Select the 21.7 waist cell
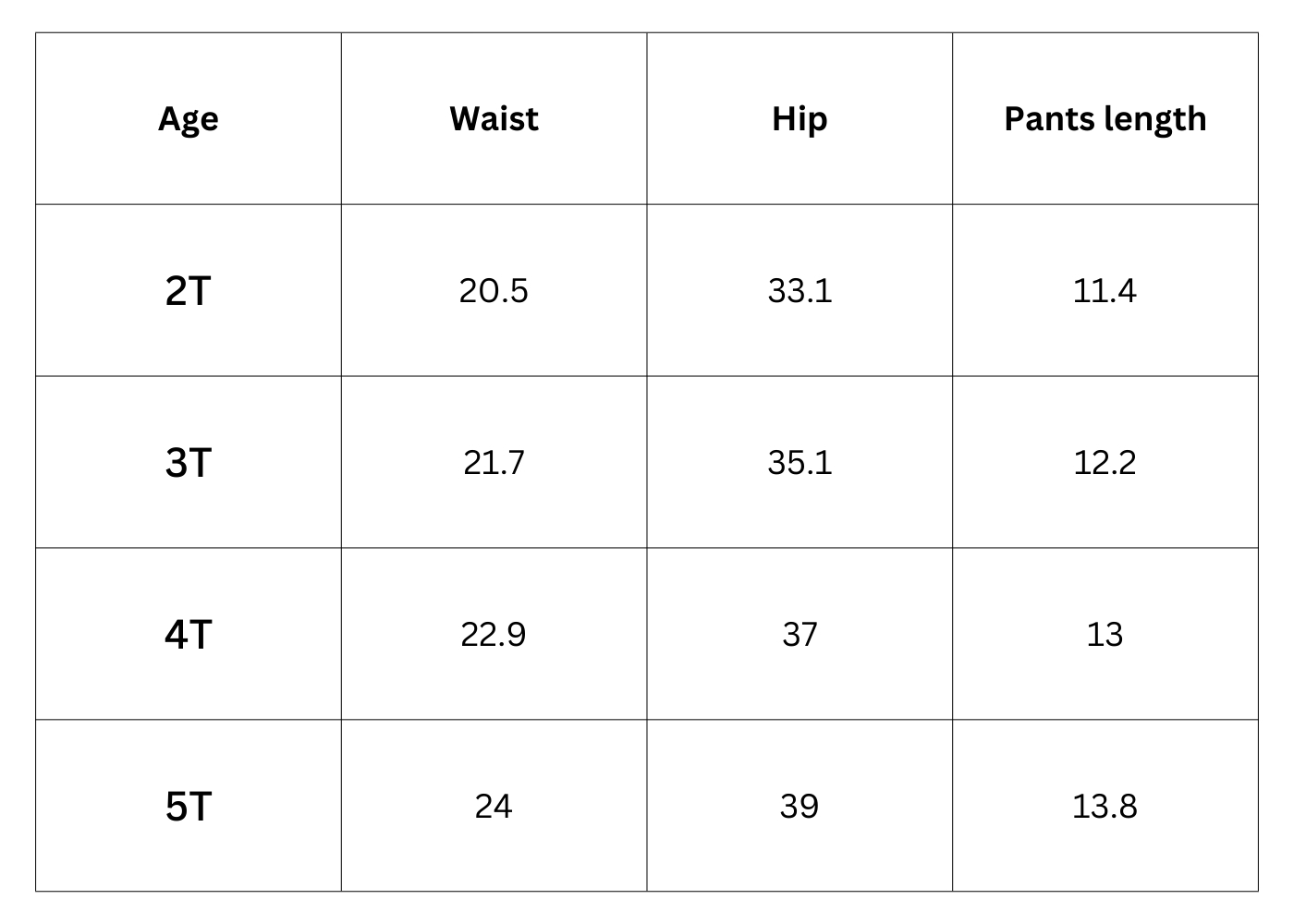This screenshot has width=1294, height=924. 494,463
